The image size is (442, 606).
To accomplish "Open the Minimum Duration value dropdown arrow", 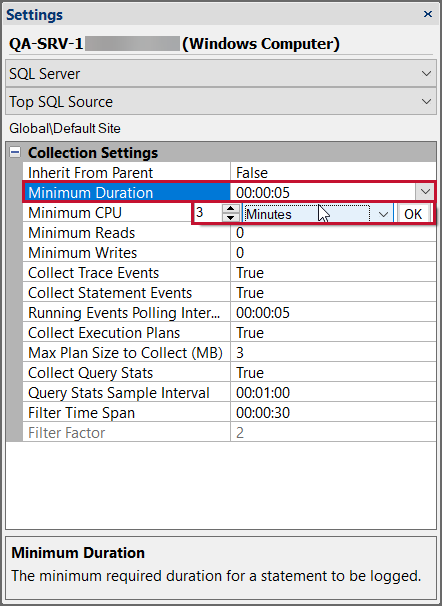I will click(425, 192).
